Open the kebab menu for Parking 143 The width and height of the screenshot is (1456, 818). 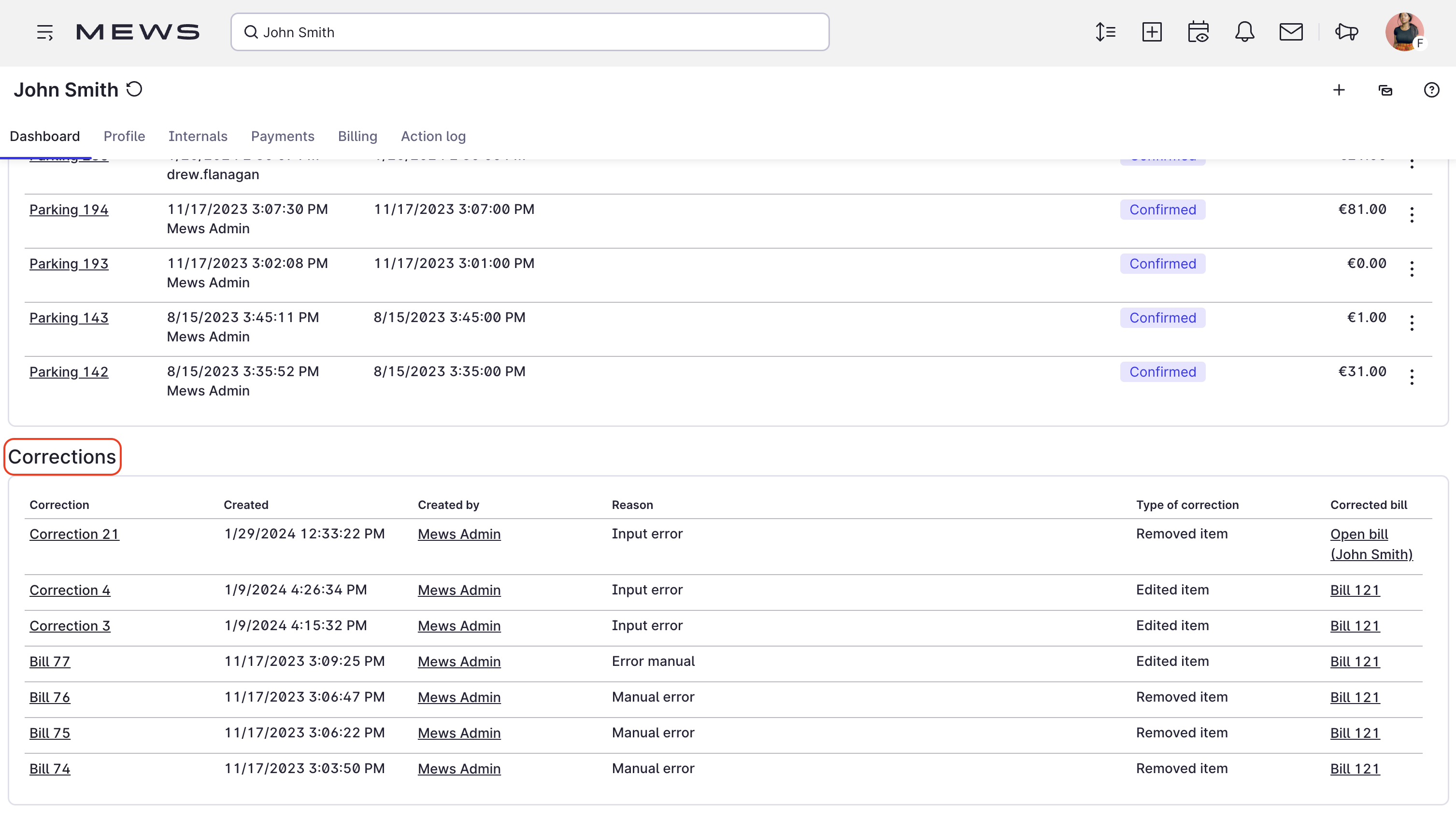(1412, 323)
